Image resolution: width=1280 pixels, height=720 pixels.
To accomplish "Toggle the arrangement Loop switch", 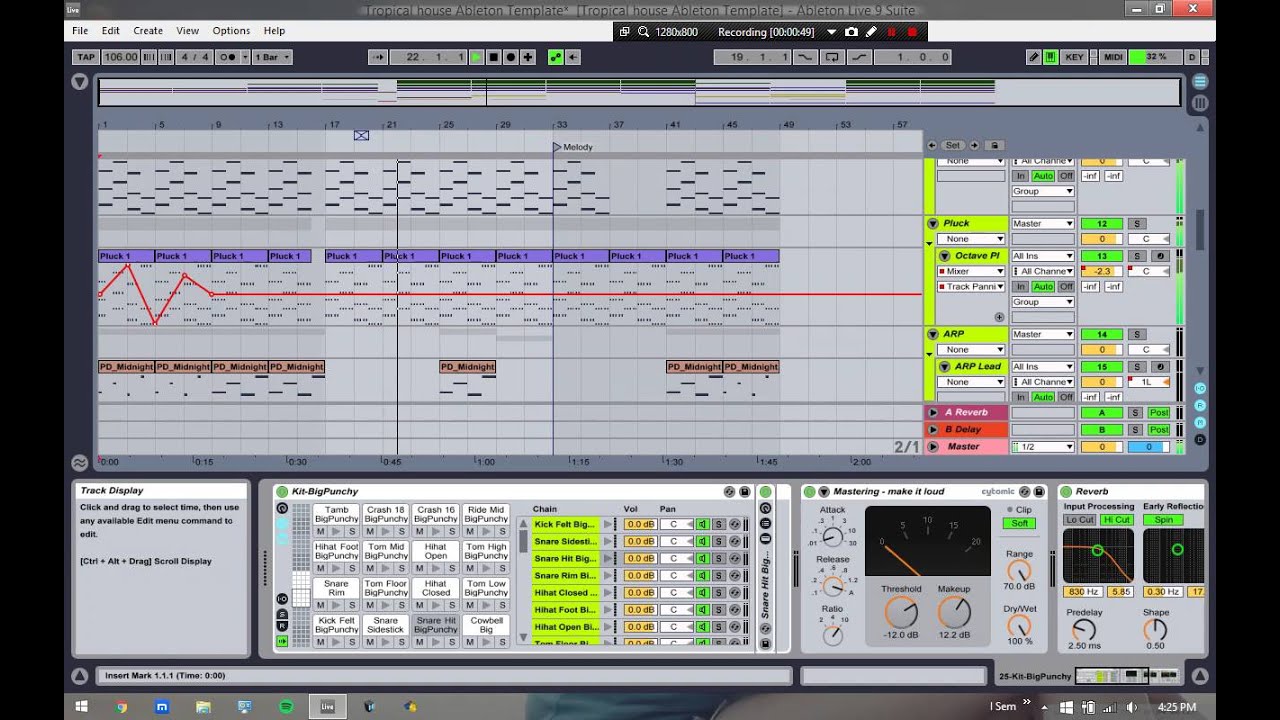I will [832, 57].
